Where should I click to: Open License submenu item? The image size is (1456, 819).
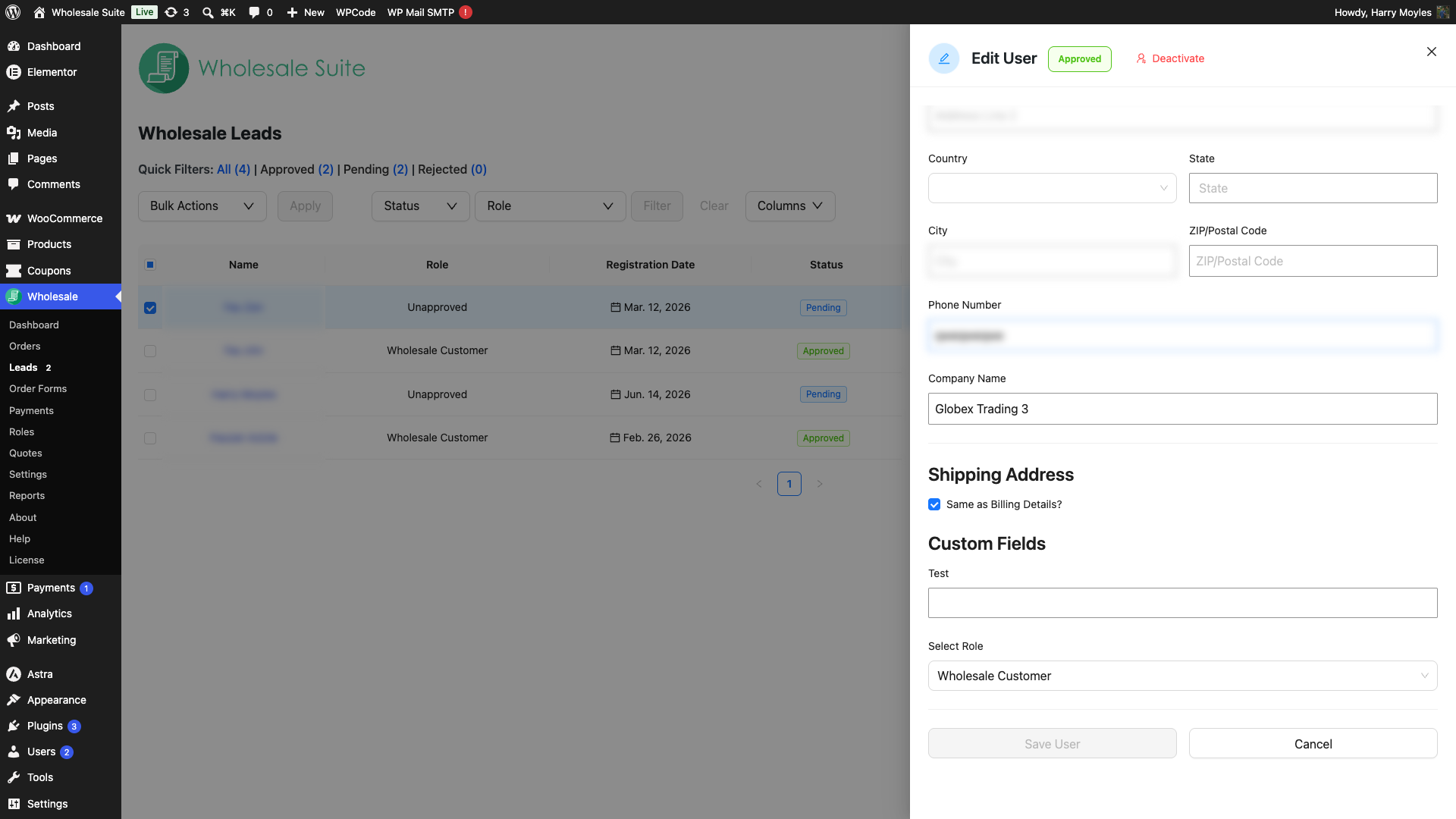pos(27,560)
